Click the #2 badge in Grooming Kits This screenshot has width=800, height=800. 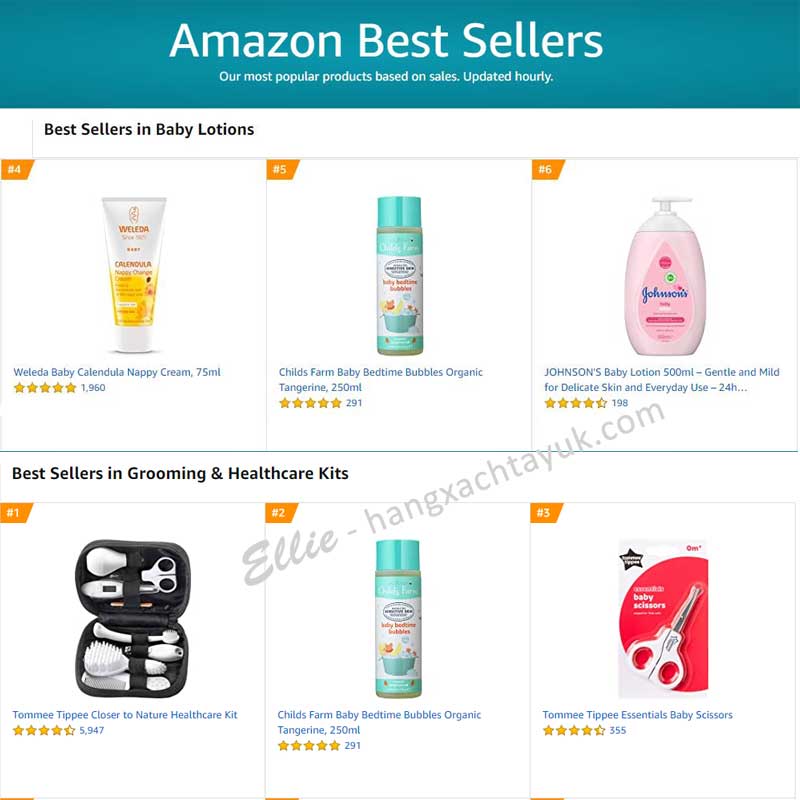coord(280,513)
